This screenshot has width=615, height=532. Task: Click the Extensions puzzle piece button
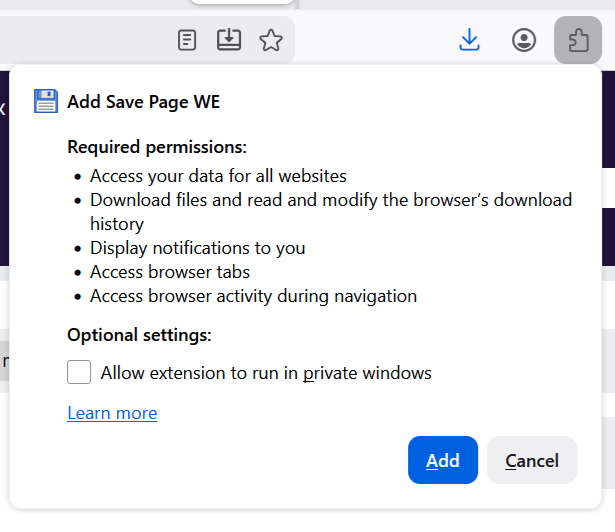click(x=578, y=40)
